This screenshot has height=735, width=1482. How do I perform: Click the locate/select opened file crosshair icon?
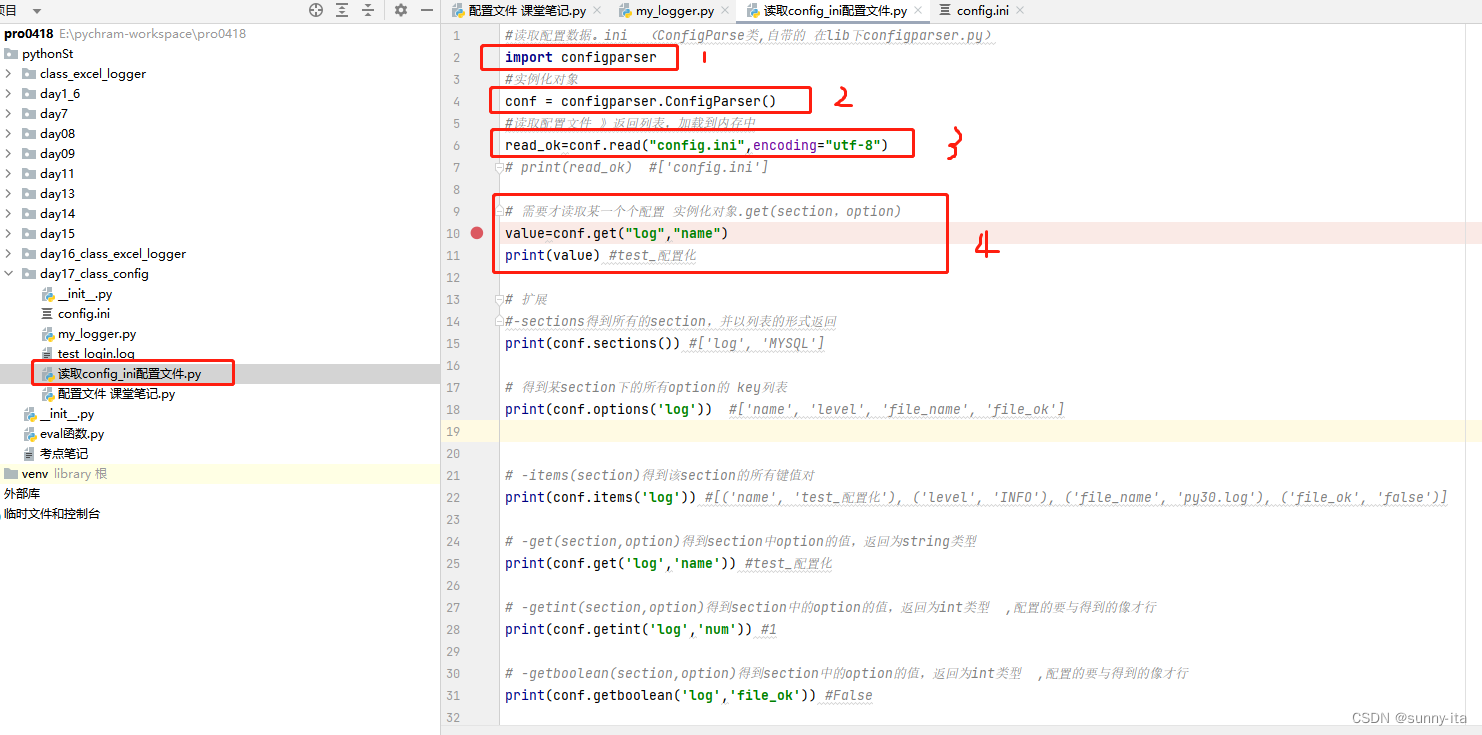pos(316,10)
